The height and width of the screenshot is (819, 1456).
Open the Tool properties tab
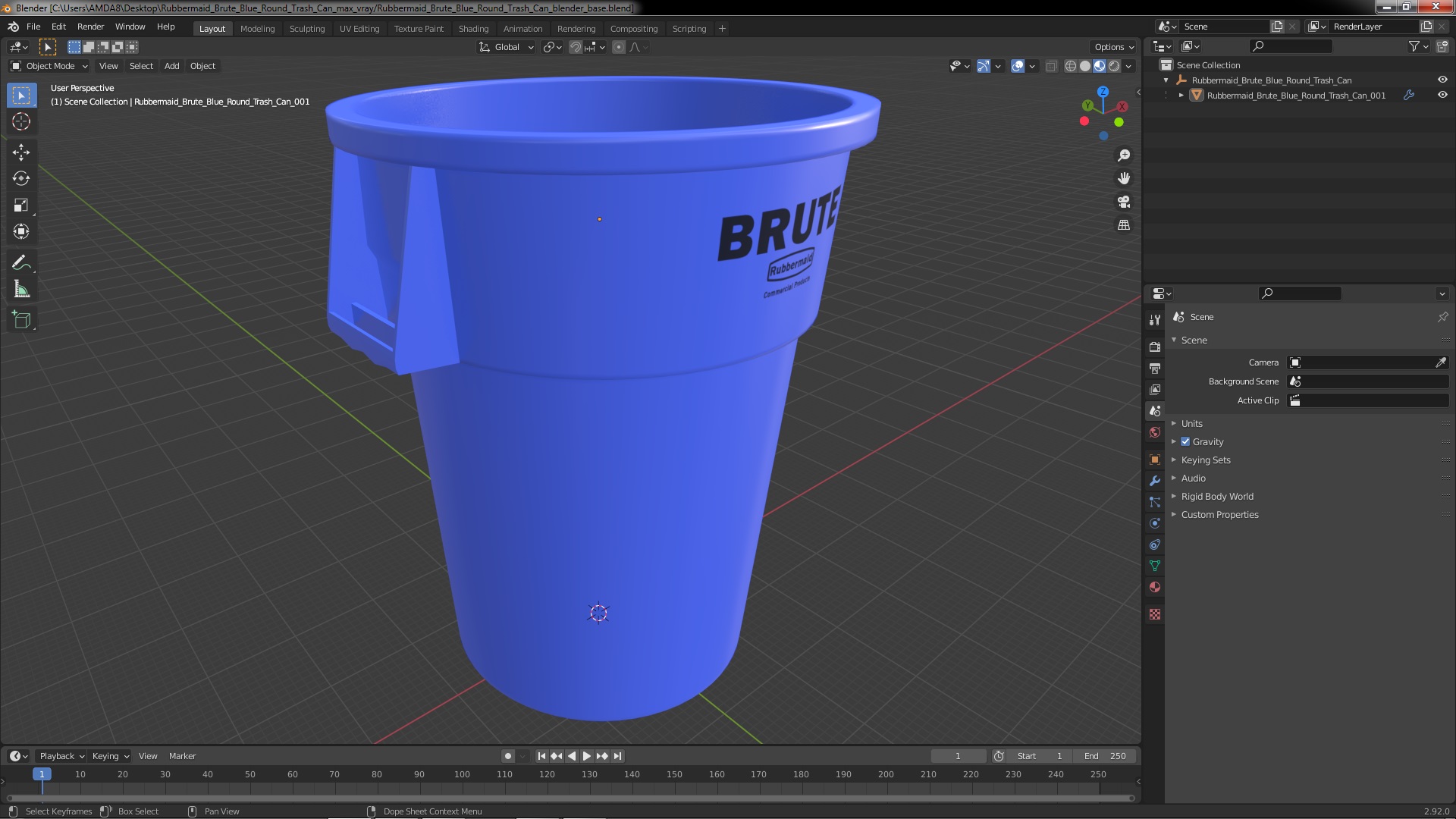1154,320
